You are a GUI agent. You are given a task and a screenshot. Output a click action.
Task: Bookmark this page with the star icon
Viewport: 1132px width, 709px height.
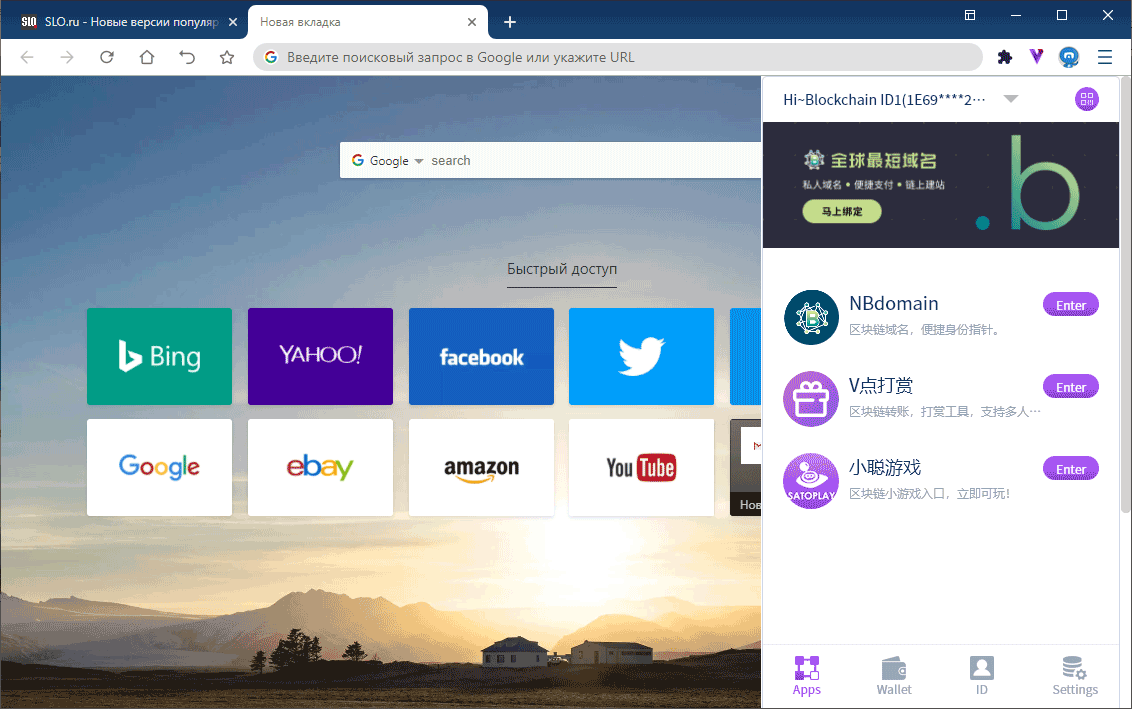click(x=227, y=57)
